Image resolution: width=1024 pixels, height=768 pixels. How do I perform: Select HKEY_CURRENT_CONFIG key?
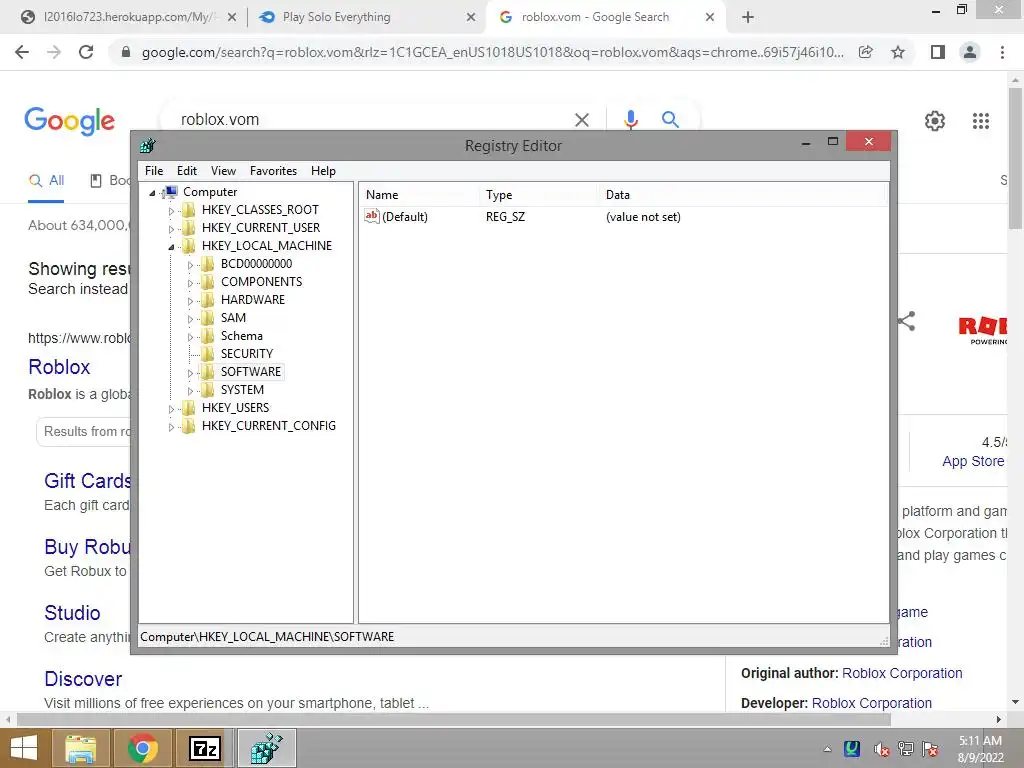268,426
